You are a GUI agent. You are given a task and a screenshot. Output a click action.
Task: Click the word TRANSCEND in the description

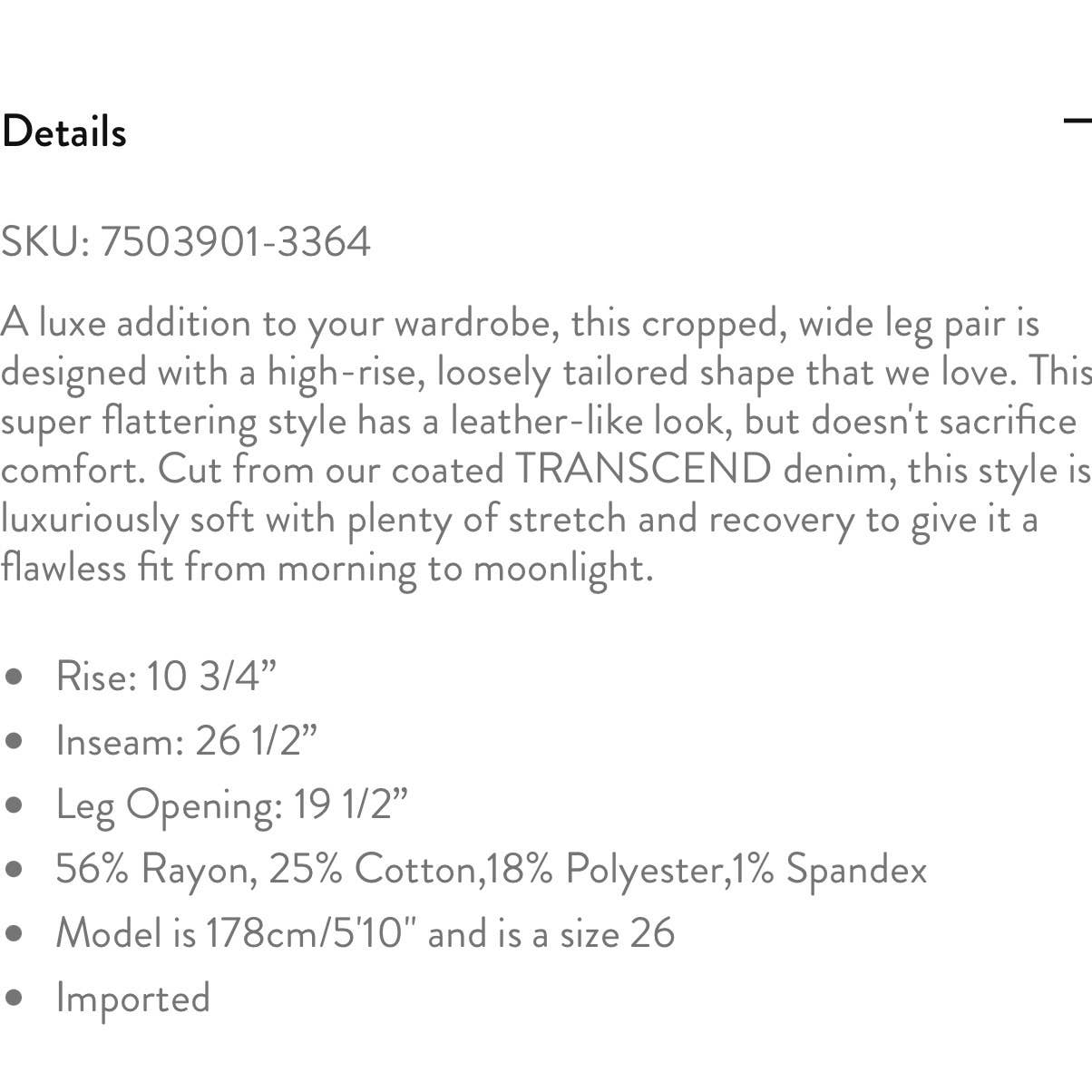pos(643,470)
